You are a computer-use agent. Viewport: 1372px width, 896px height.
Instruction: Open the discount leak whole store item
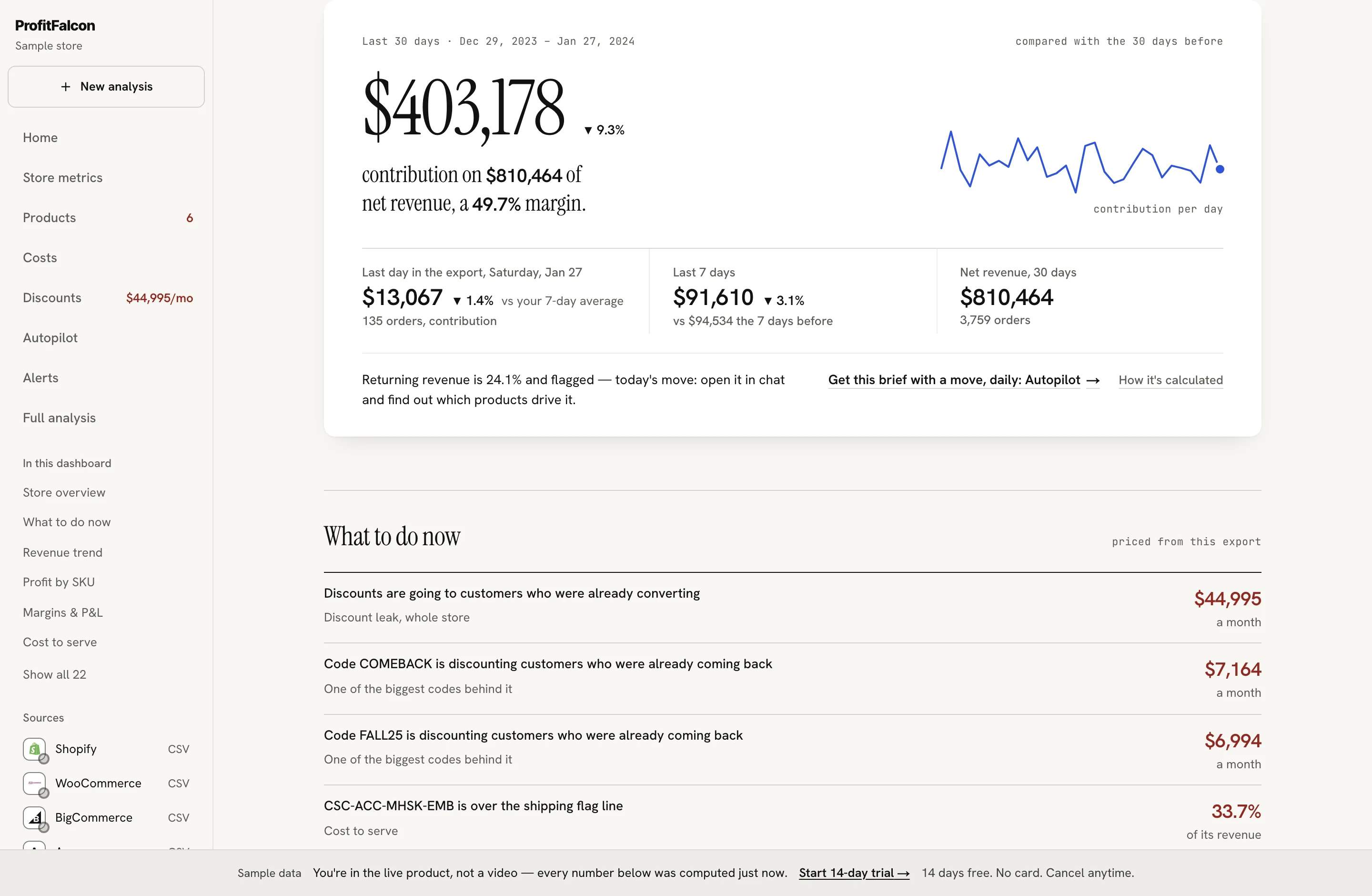792,608
